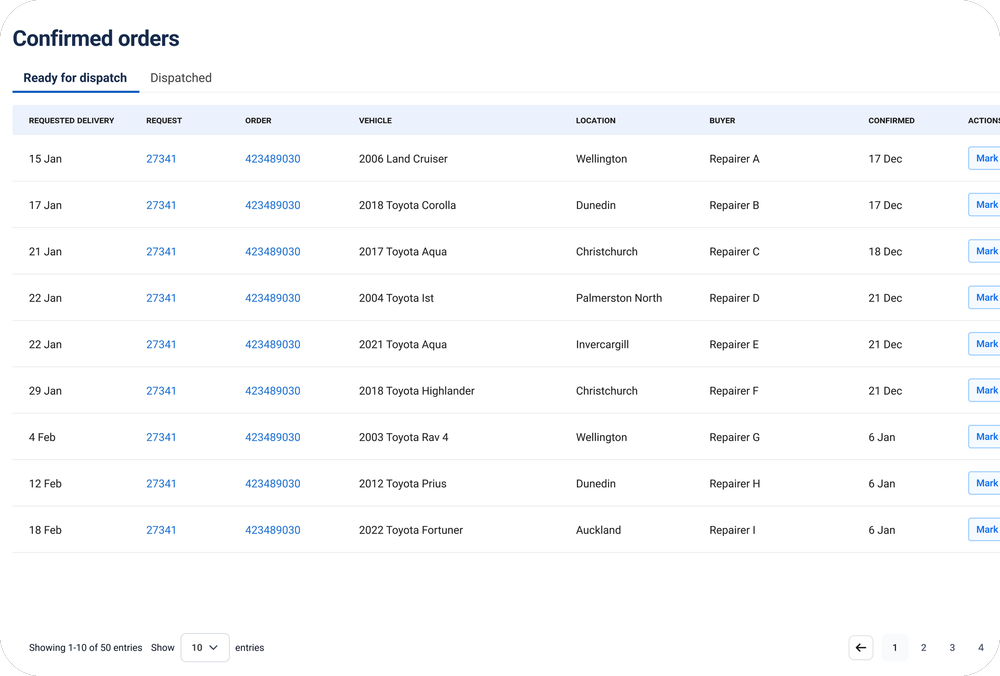The image size is (1000, 676).
Task: Click the 'Confirmed orders' page heading
Action: pyautogui.click(x=96, y=38)
